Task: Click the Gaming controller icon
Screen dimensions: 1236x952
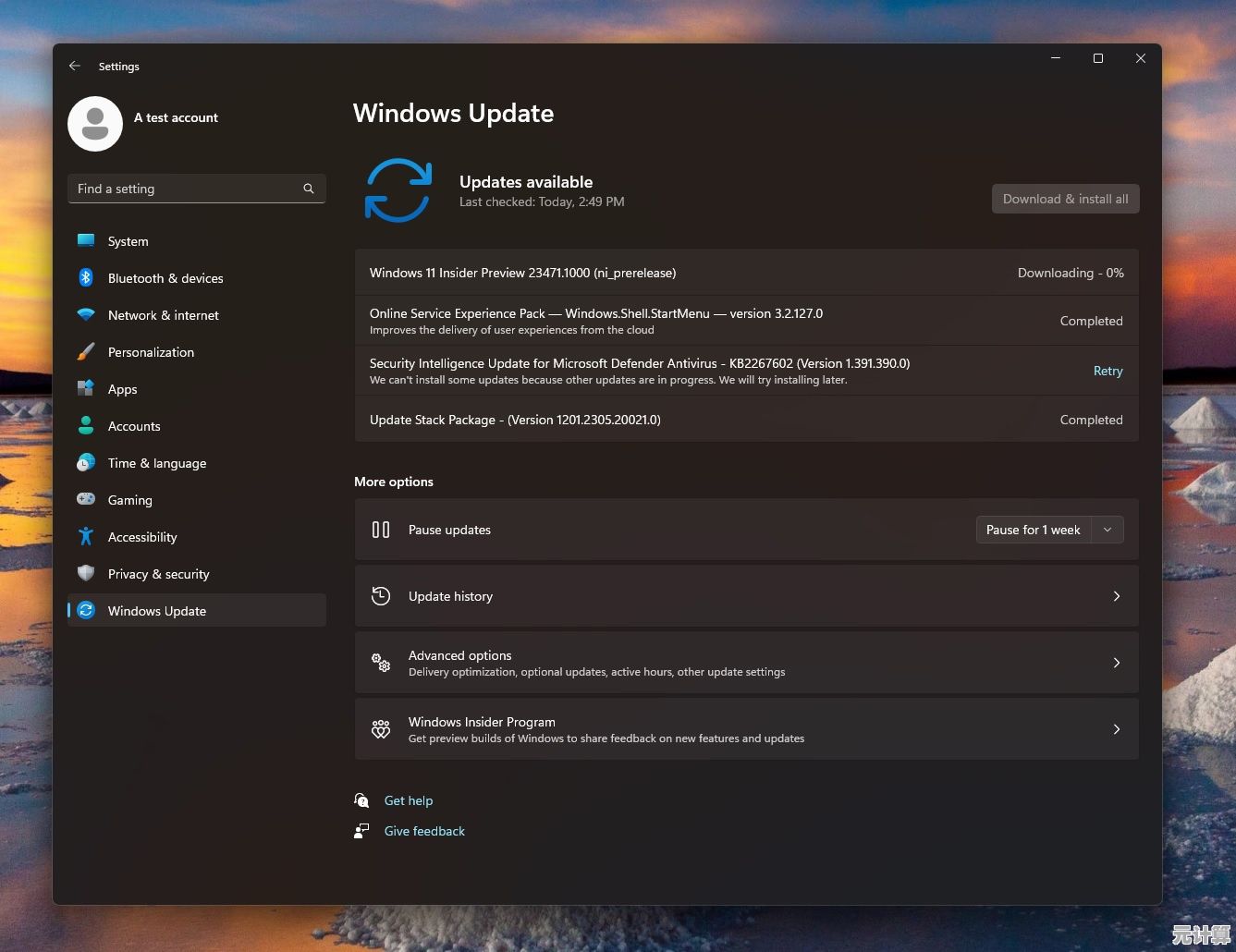Action: 86,500
